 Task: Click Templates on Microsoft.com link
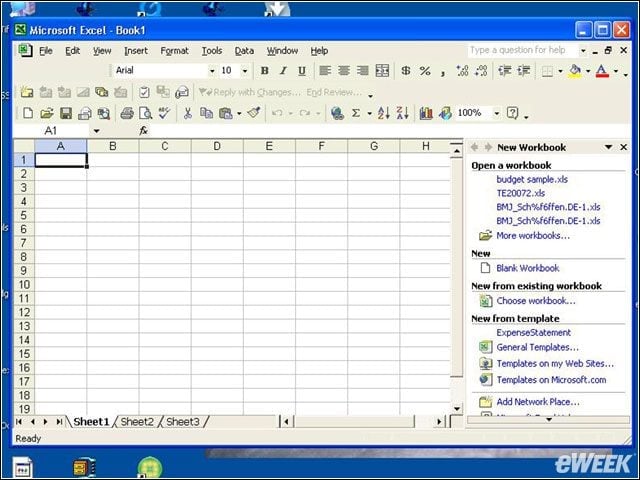pos(551,380)
